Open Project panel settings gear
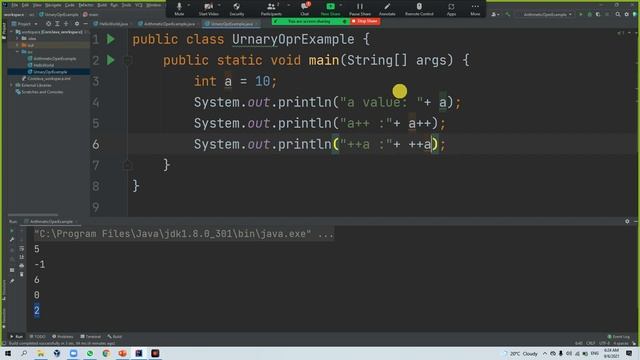 point(77,24)
